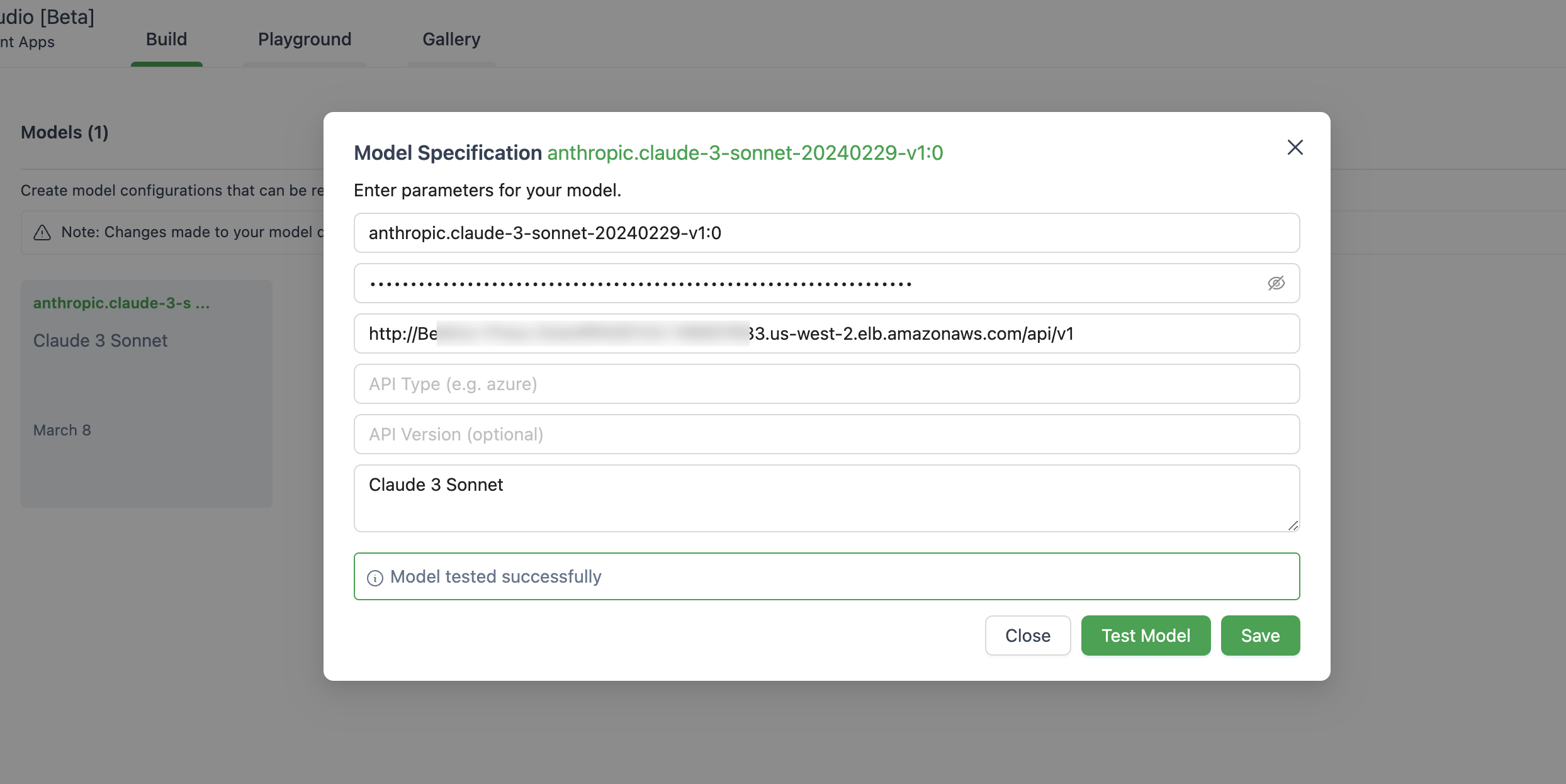This screenshot has height=784, width=1566.
Task: Edit the Claude 3 Sonnet description textarea
Action: (x=826, y=498)
